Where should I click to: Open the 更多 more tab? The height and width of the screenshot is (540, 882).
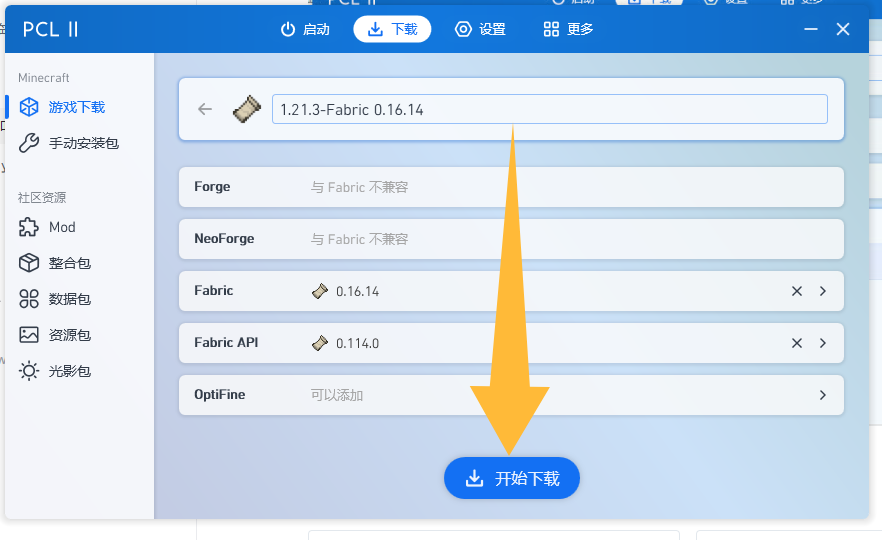click(x=568, y=29)
